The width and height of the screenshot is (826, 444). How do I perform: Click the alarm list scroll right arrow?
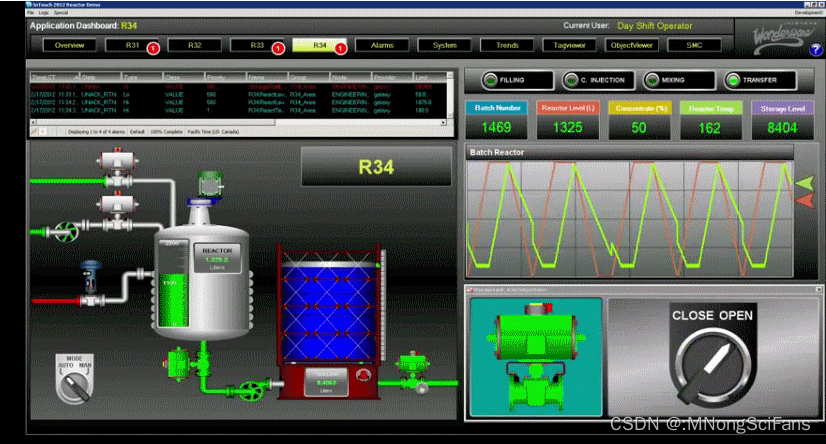tap(444, 122)
